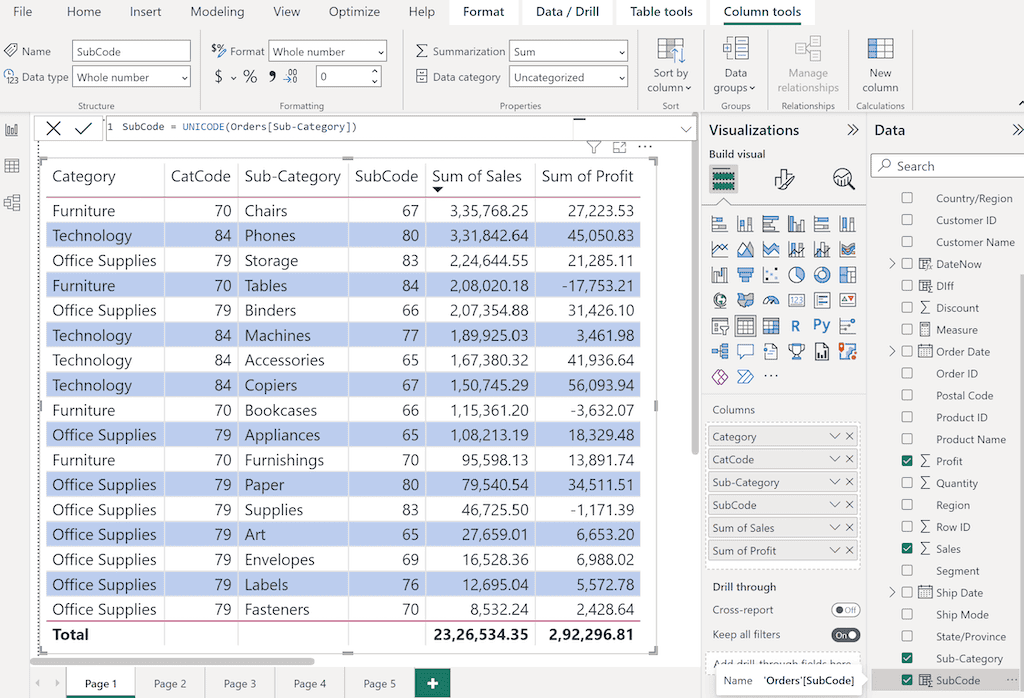
Task: Uncheck the Profit field checkbox
Action: pyautogui.click(x=908, y=460)
